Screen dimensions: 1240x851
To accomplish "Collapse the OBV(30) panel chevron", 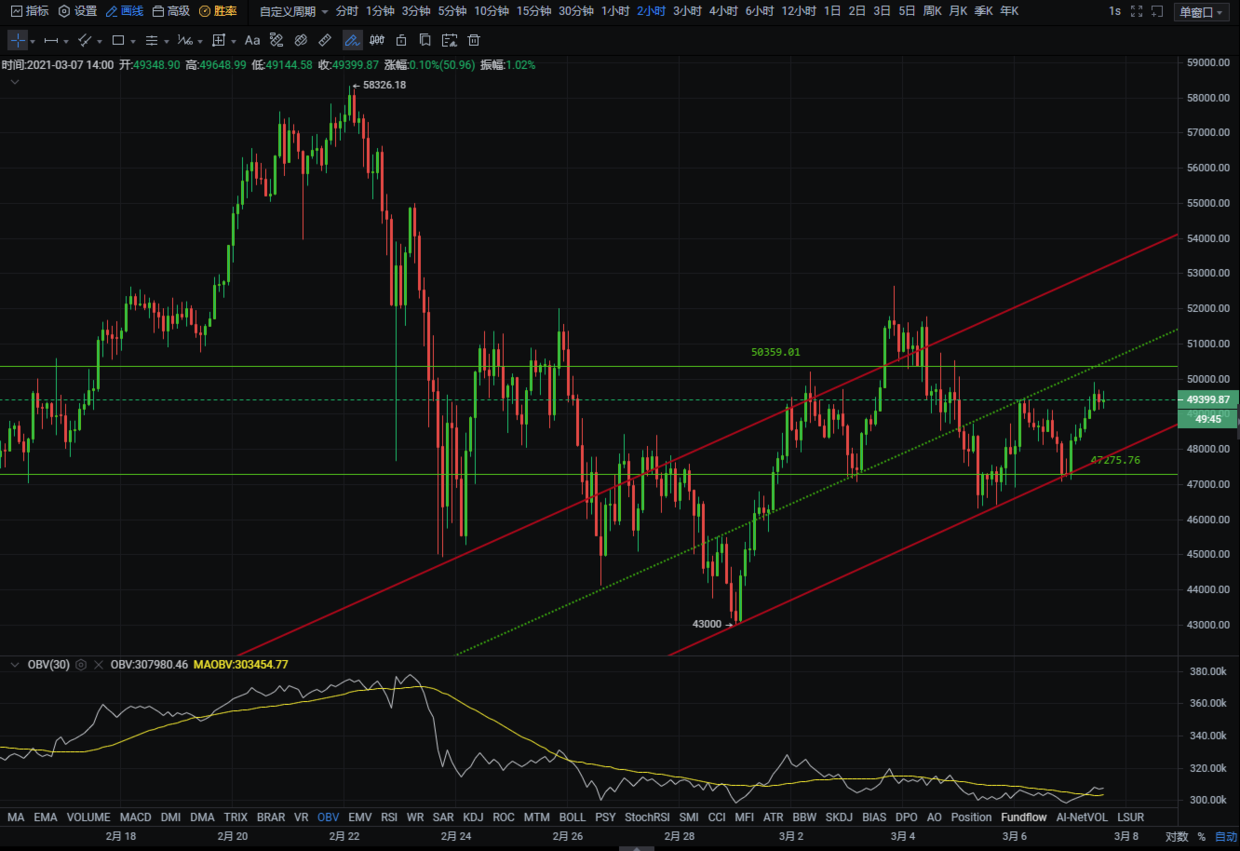I will click(x=14, y=664).
